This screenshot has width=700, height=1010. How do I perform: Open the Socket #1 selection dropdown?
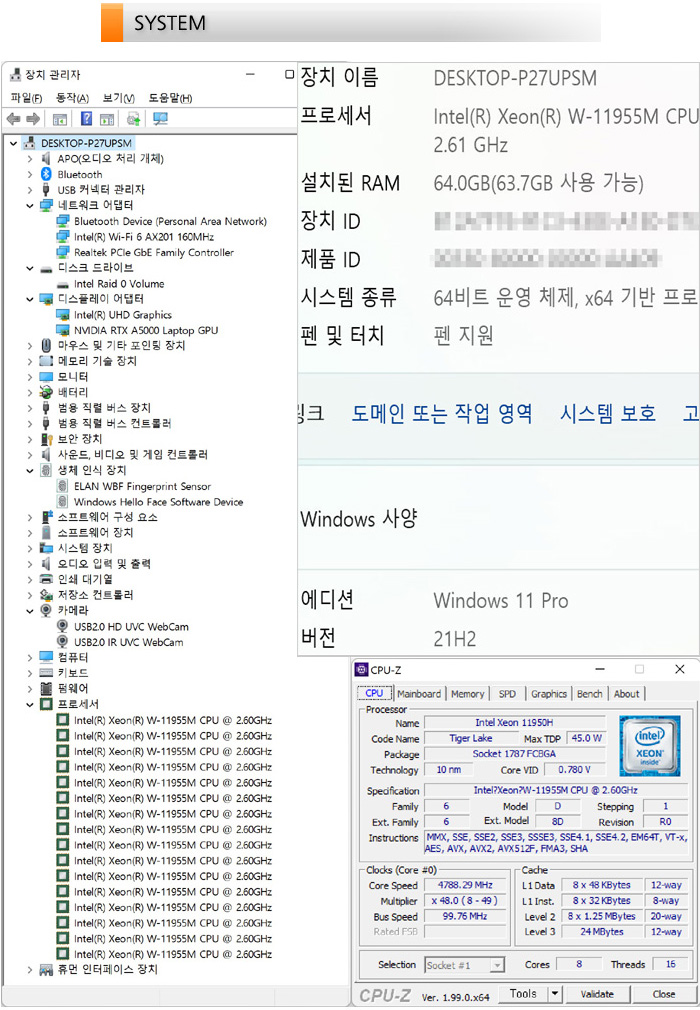tap(497, 965)
